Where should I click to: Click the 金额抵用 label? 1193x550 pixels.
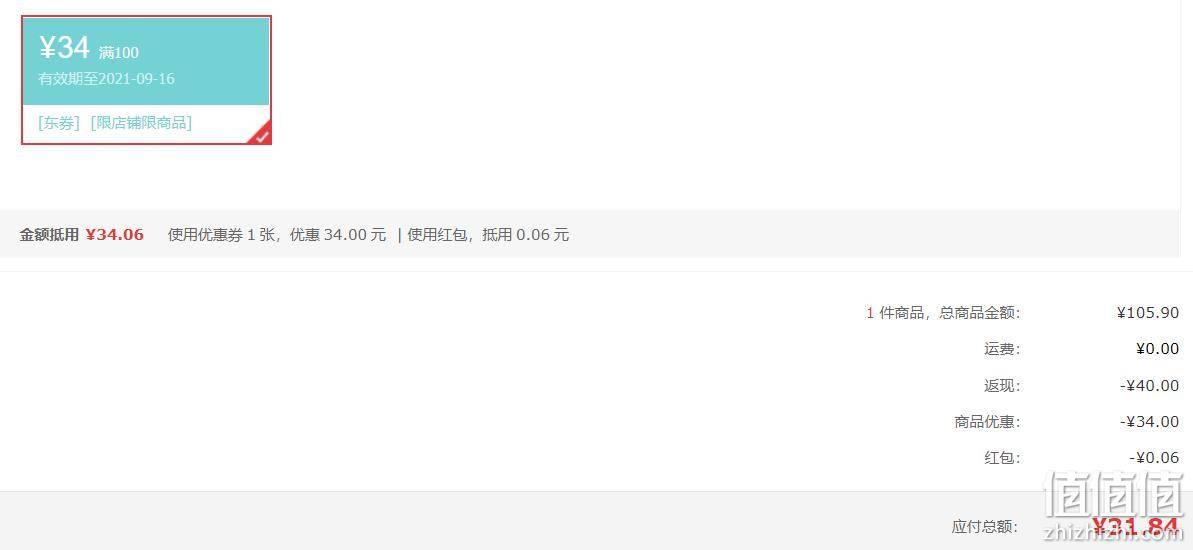pyautogui.click(x=49, y=235)
